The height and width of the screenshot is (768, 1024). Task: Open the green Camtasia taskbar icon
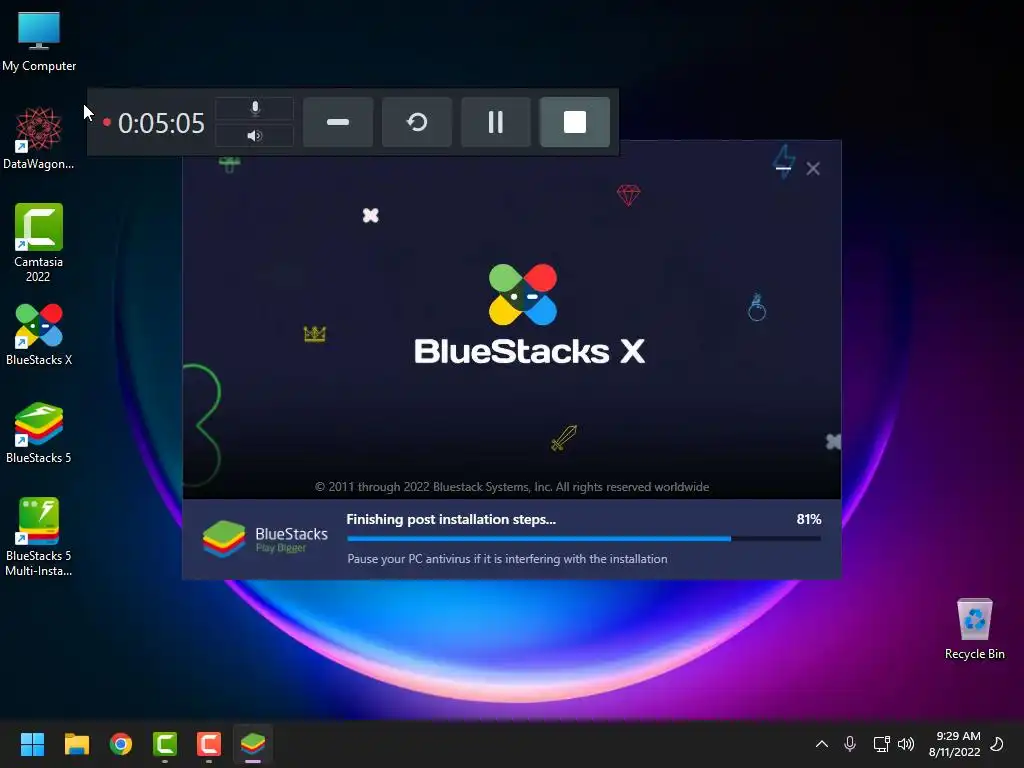(165, 744)
